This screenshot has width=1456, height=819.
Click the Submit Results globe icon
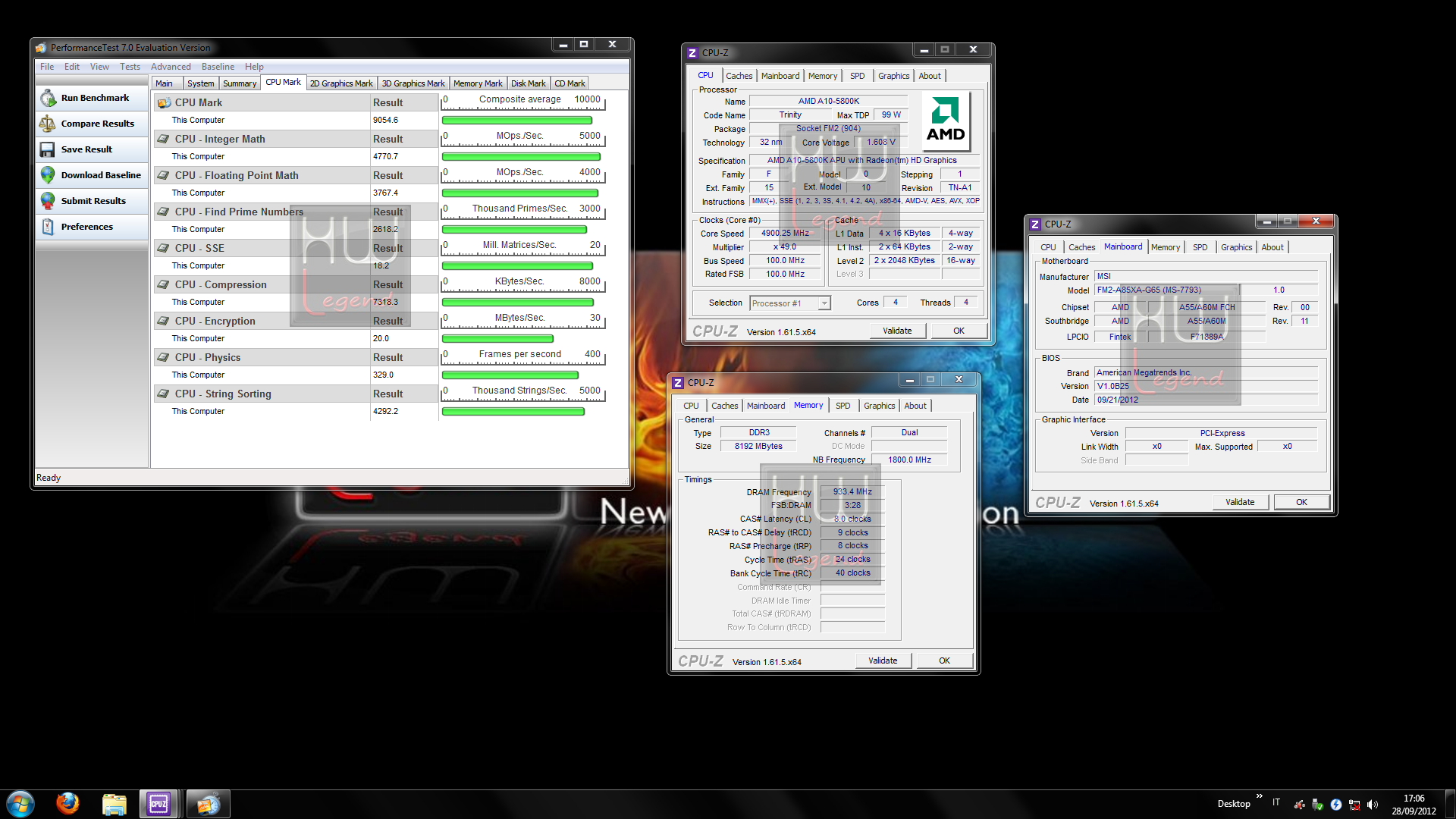[48, 201]
